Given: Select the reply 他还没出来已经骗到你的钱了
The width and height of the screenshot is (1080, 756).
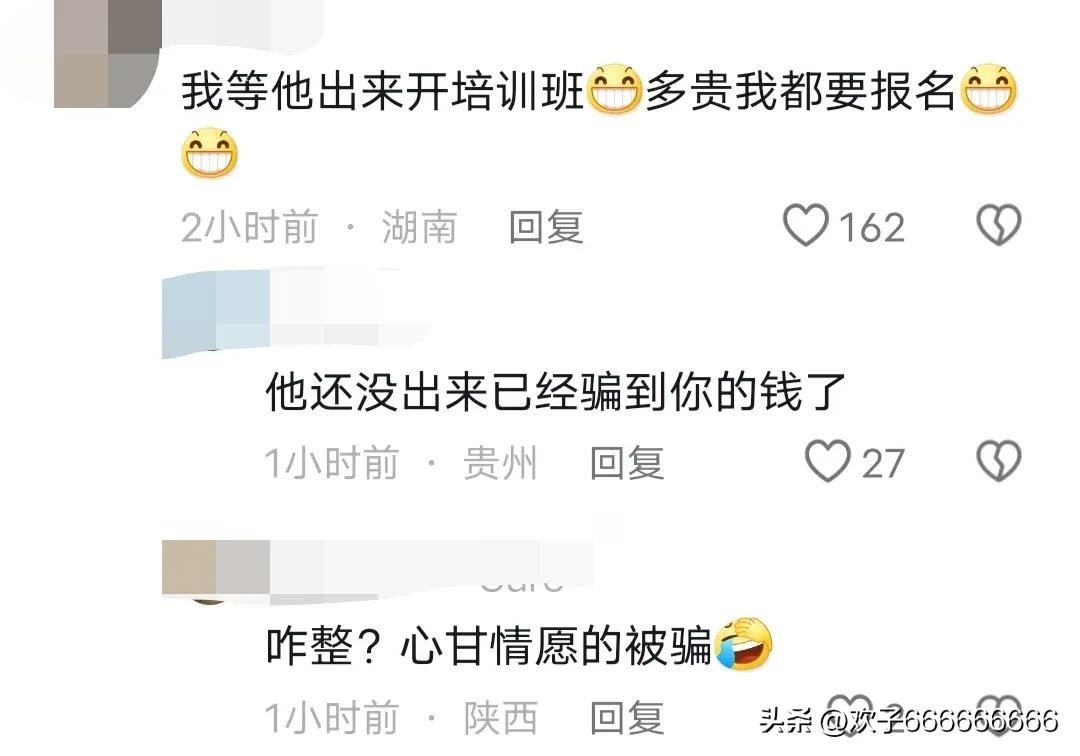Looking at the screenshot, I should (555, 392).
